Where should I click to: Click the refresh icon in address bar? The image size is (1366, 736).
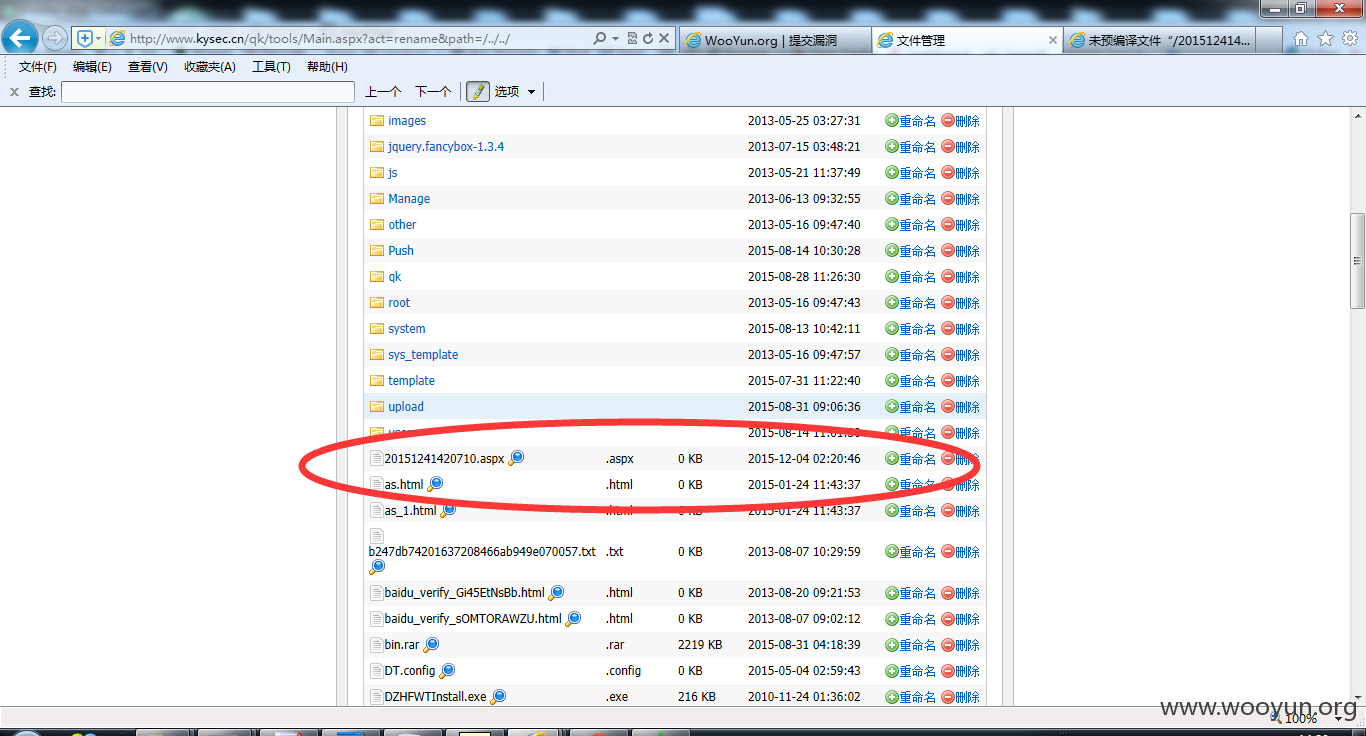click(x=648, y=39)
